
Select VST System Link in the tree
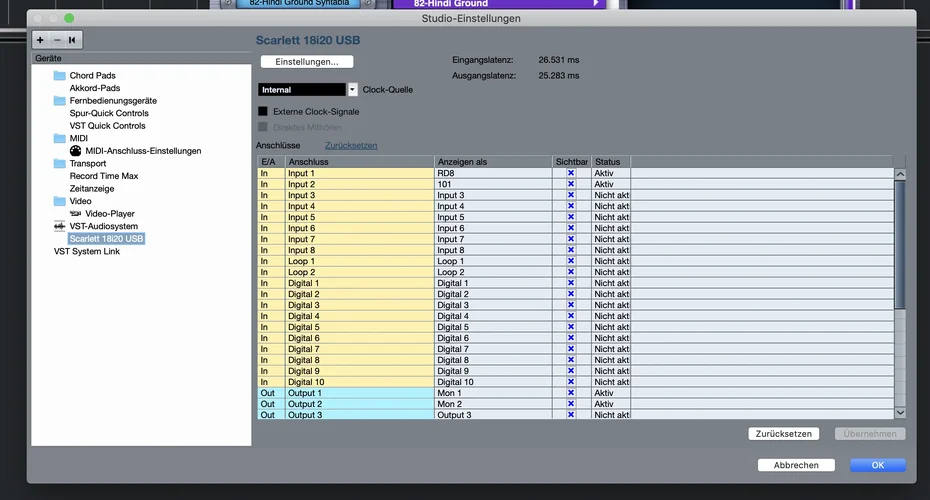[x=87, y=251]
